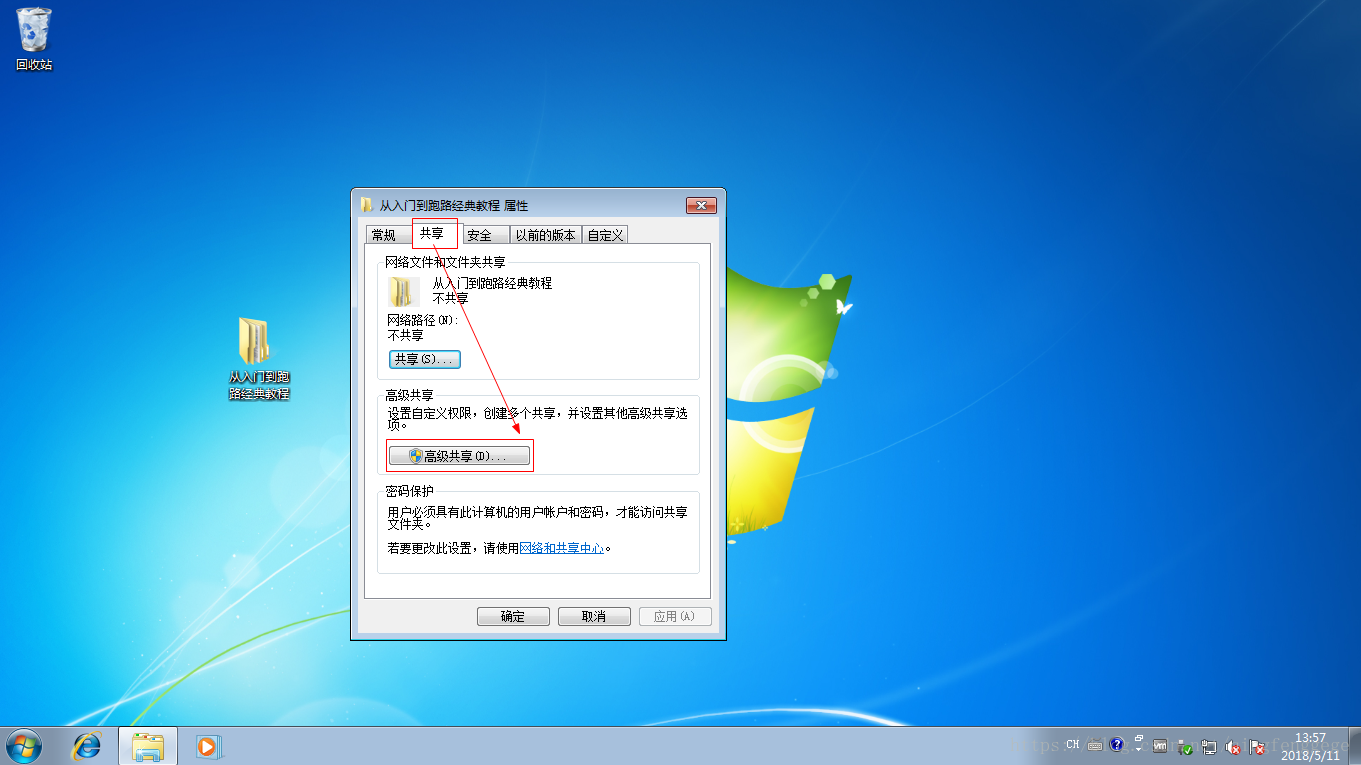Open the VMware Tools tray icon
Screen dimensions: 1361x765
click(x=1160, y=746)
